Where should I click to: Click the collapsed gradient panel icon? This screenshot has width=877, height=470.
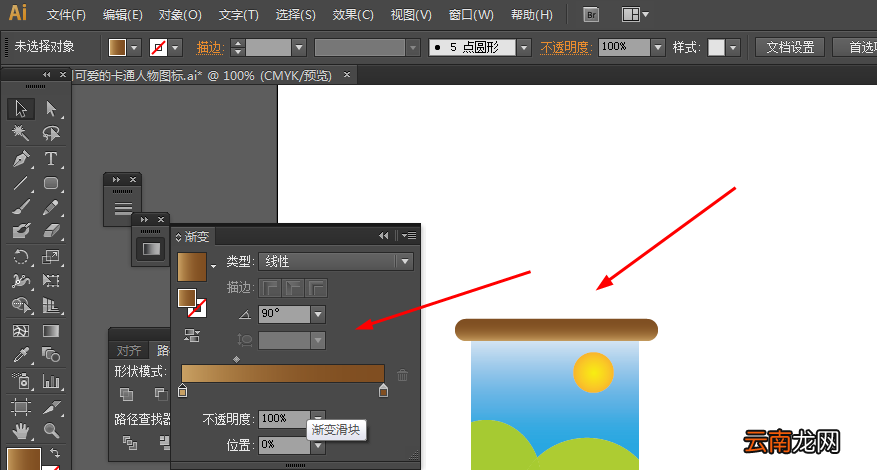pyautogui.click(x=151, y=249)
